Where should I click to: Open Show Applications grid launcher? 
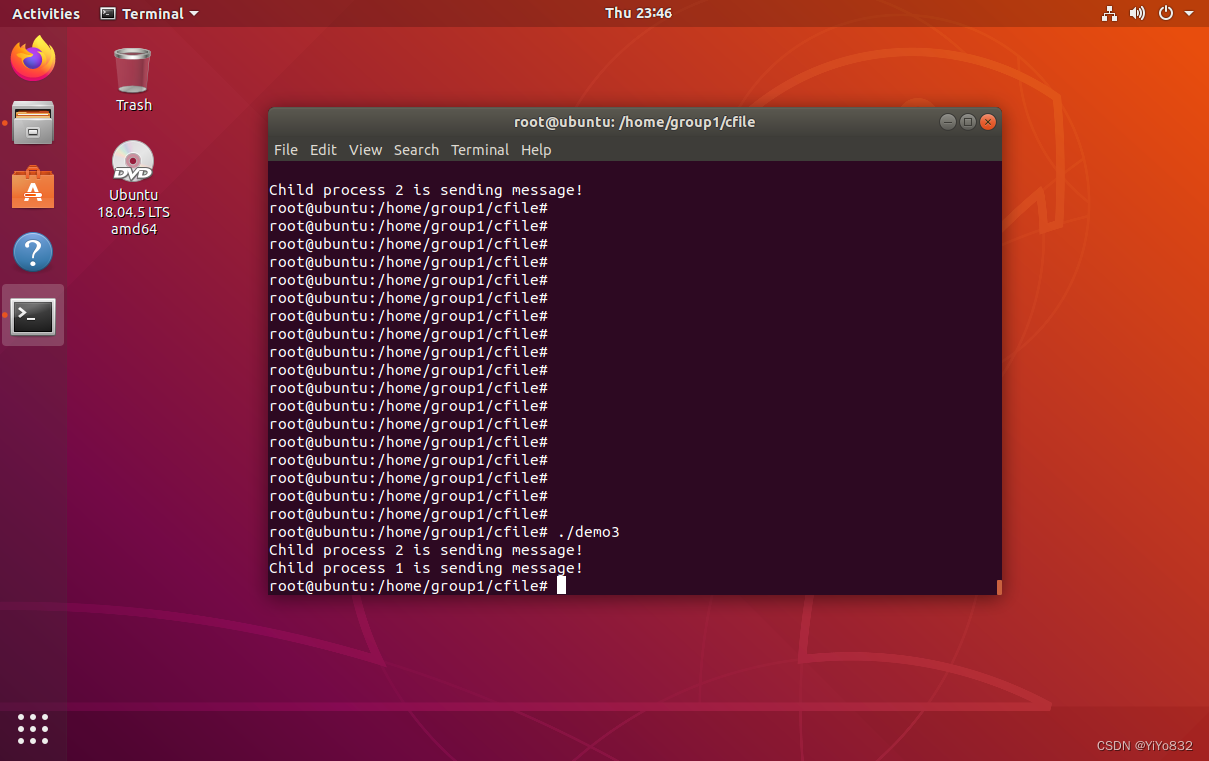(33, 729)
